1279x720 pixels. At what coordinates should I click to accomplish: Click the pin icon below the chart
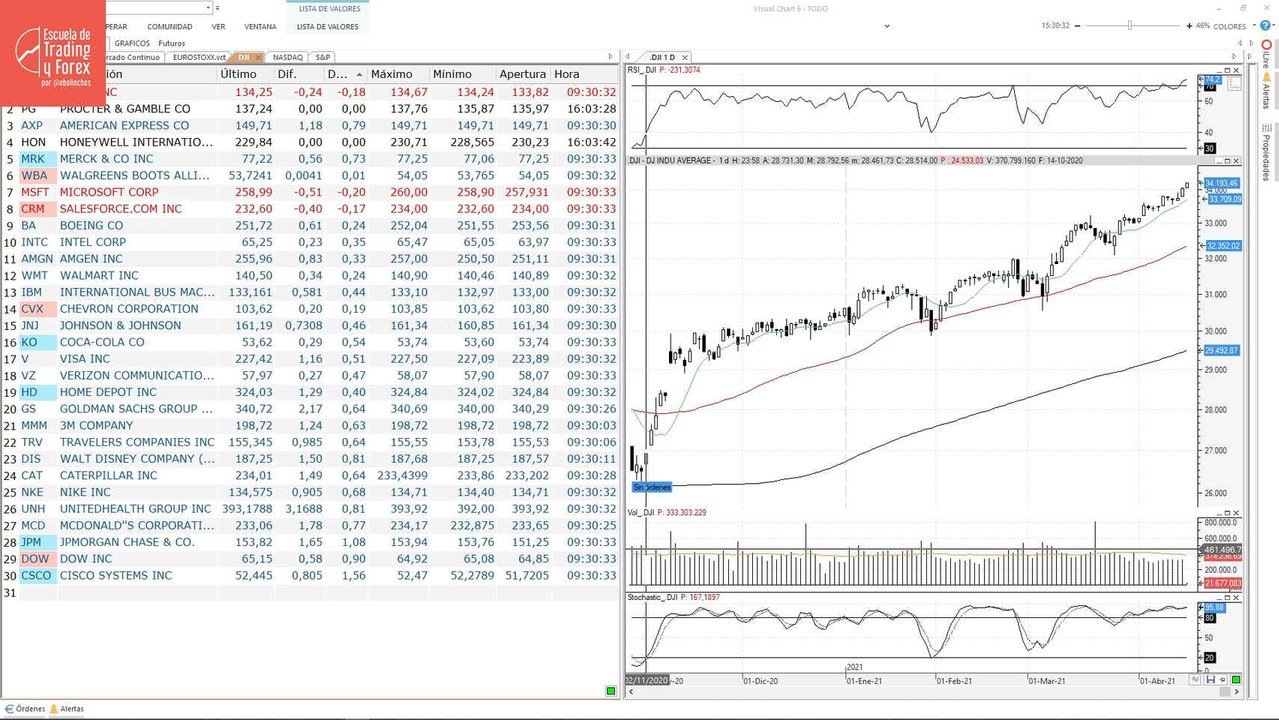point(1223,680)
